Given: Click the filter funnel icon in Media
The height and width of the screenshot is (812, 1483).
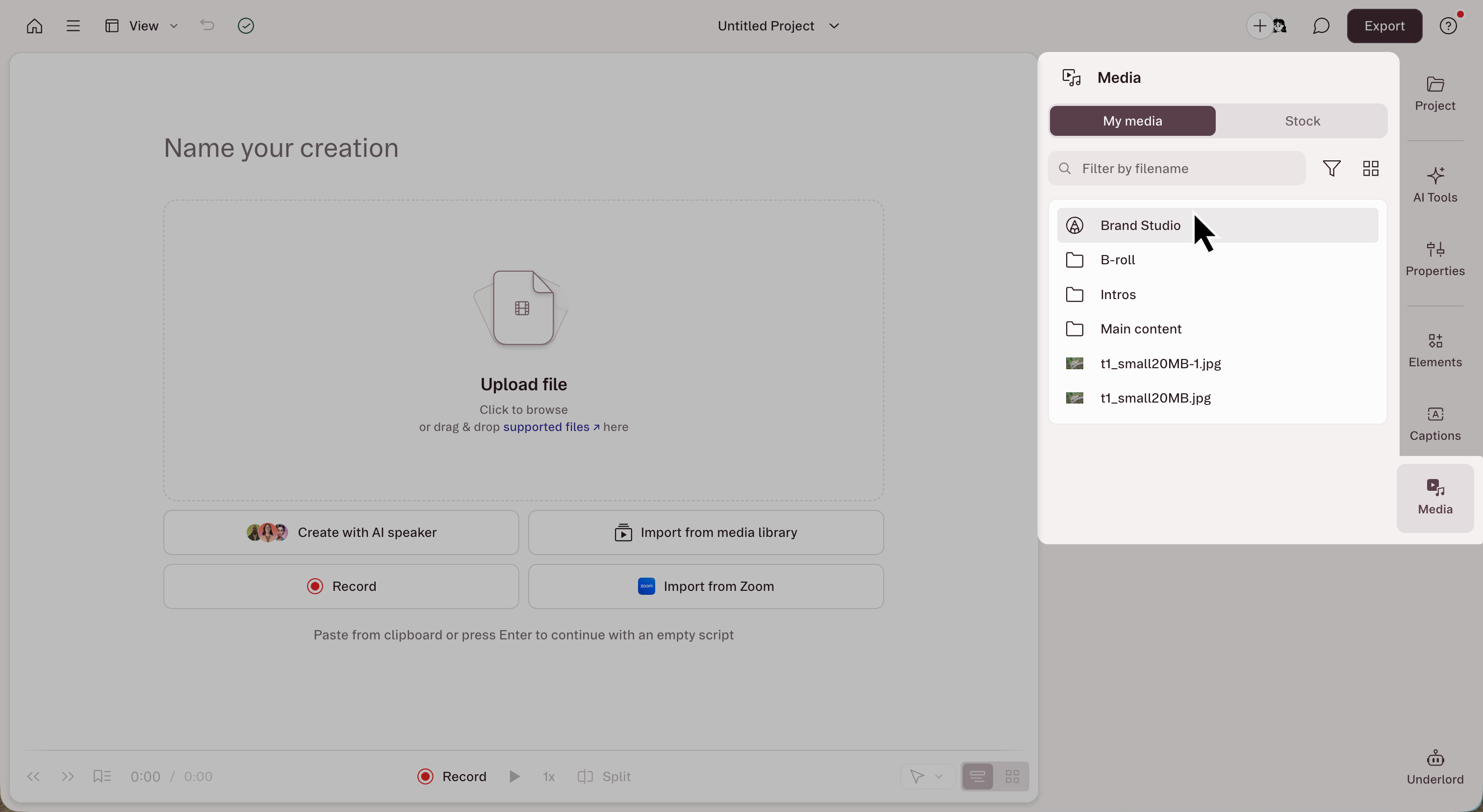Looking at the screenshot, I should pyautogui.click(x=1331, y=169).
